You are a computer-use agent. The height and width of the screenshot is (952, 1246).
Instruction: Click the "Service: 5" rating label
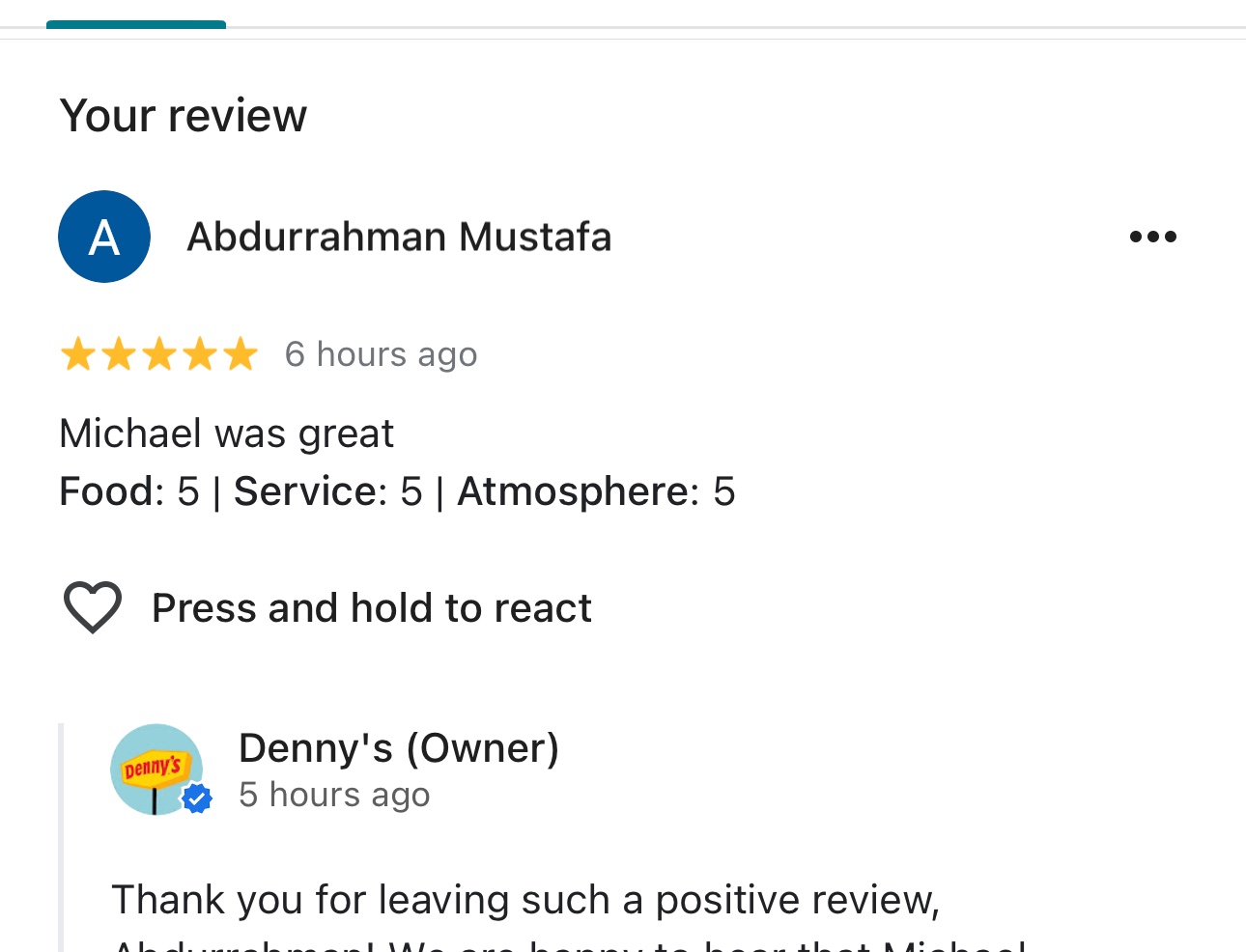tap(328, 491)
